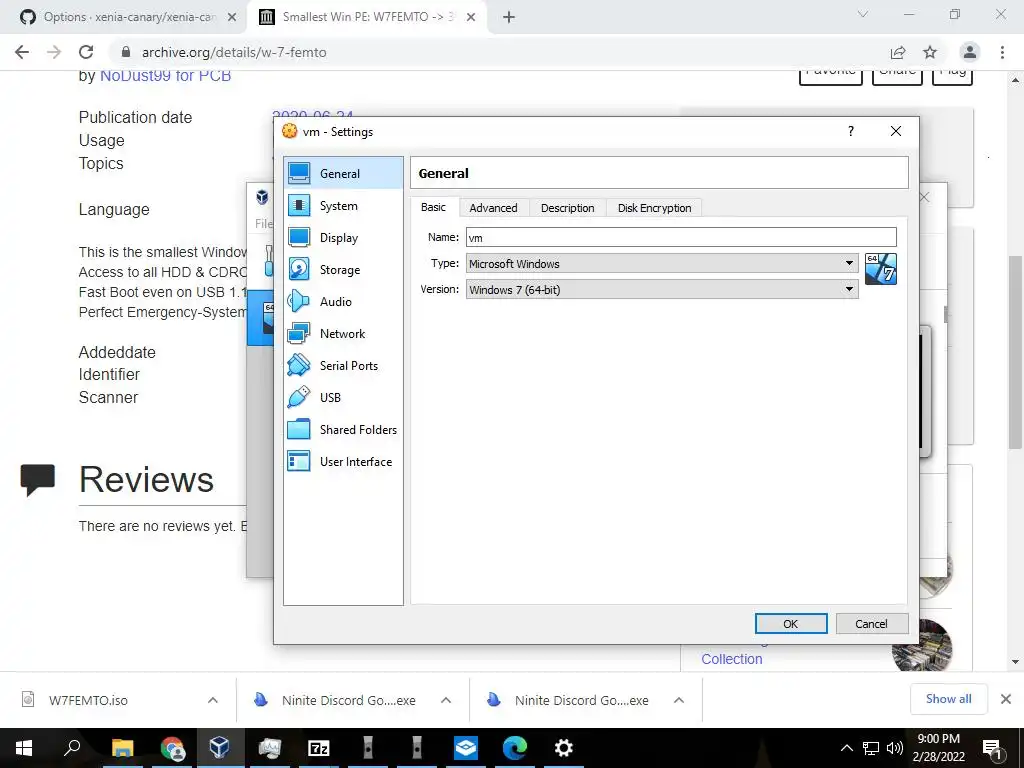Open the USB settings category icon

(299, 397)
